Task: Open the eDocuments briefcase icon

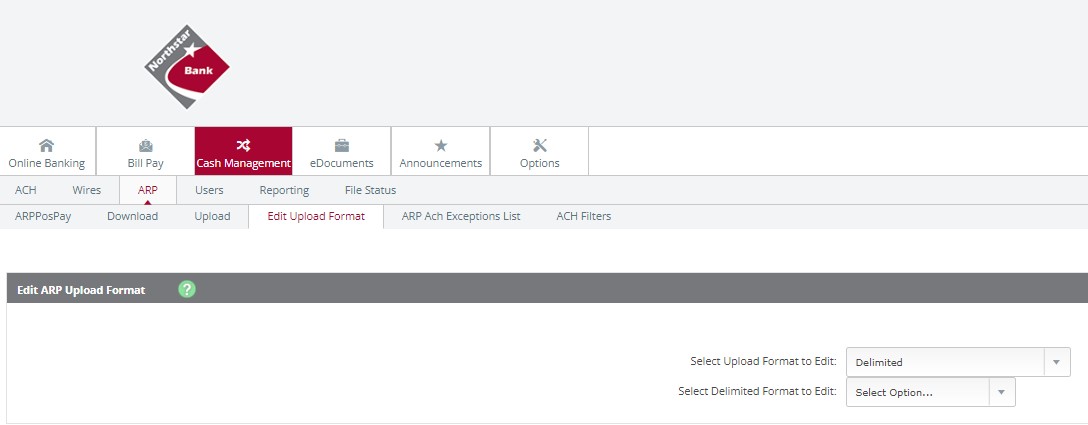Action: click(341, 145)
